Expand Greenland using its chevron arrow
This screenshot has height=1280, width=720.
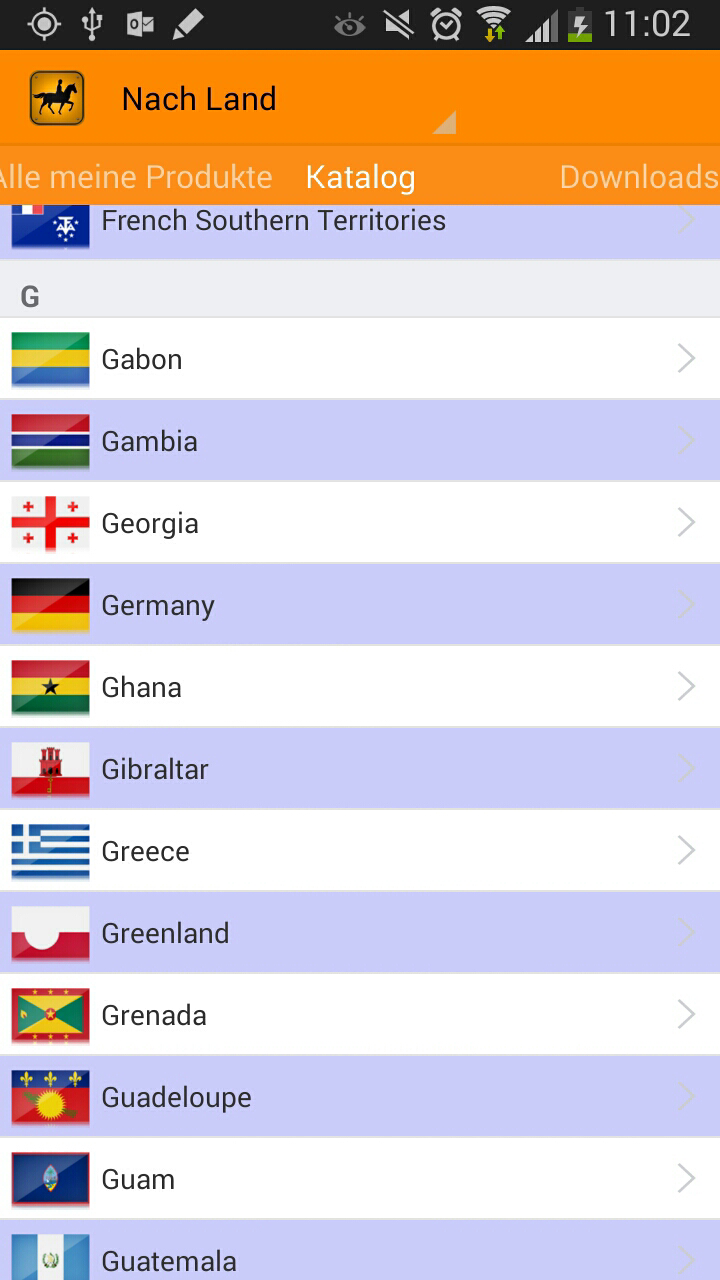point(686,933)
